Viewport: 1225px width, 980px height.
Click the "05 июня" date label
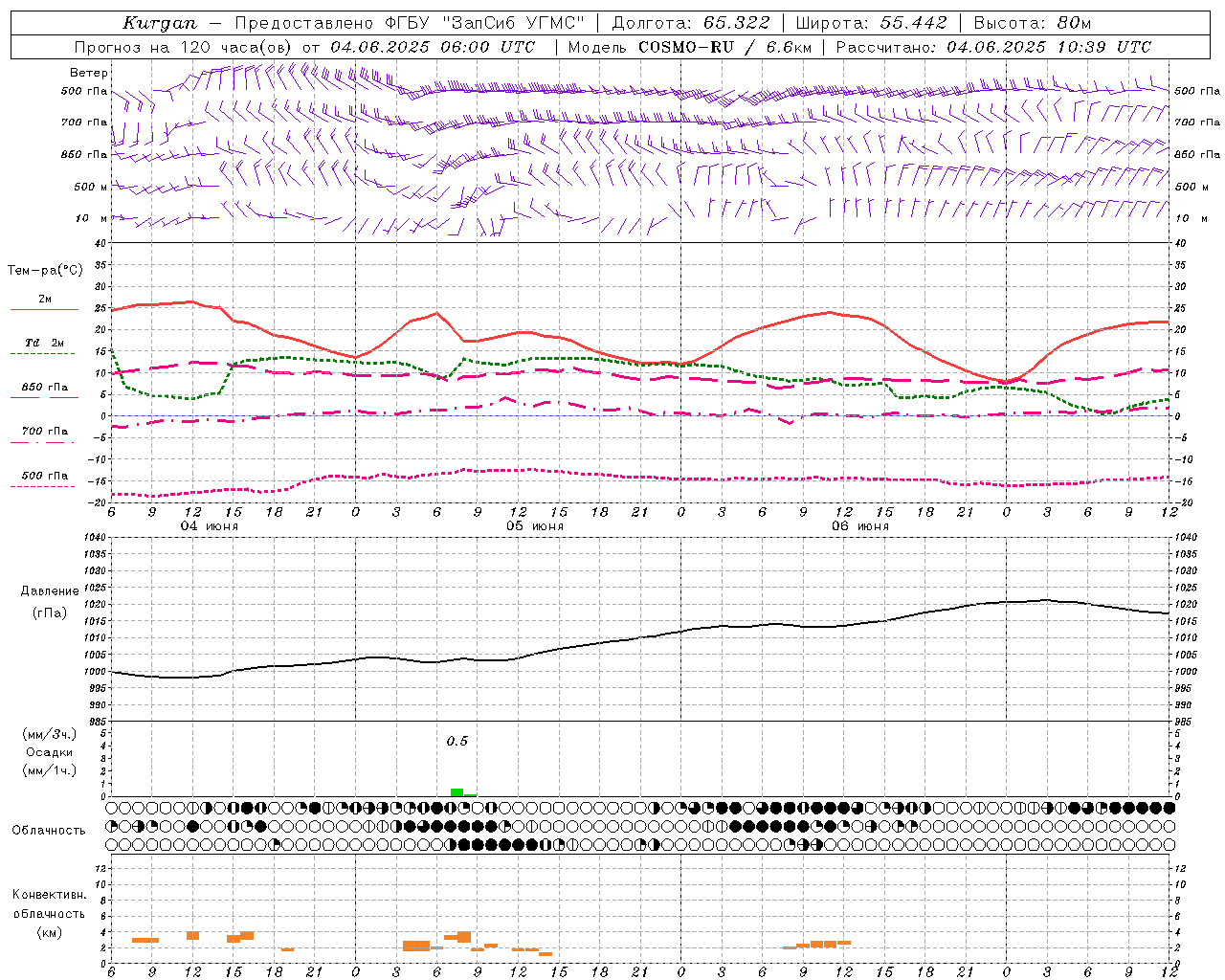[535, 526]
